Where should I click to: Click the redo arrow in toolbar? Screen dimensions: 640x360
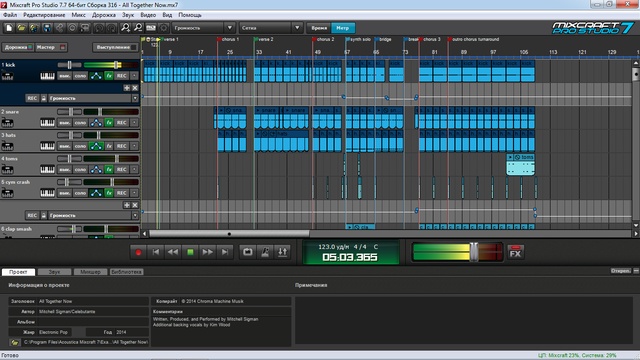click(x=112, y=28)
